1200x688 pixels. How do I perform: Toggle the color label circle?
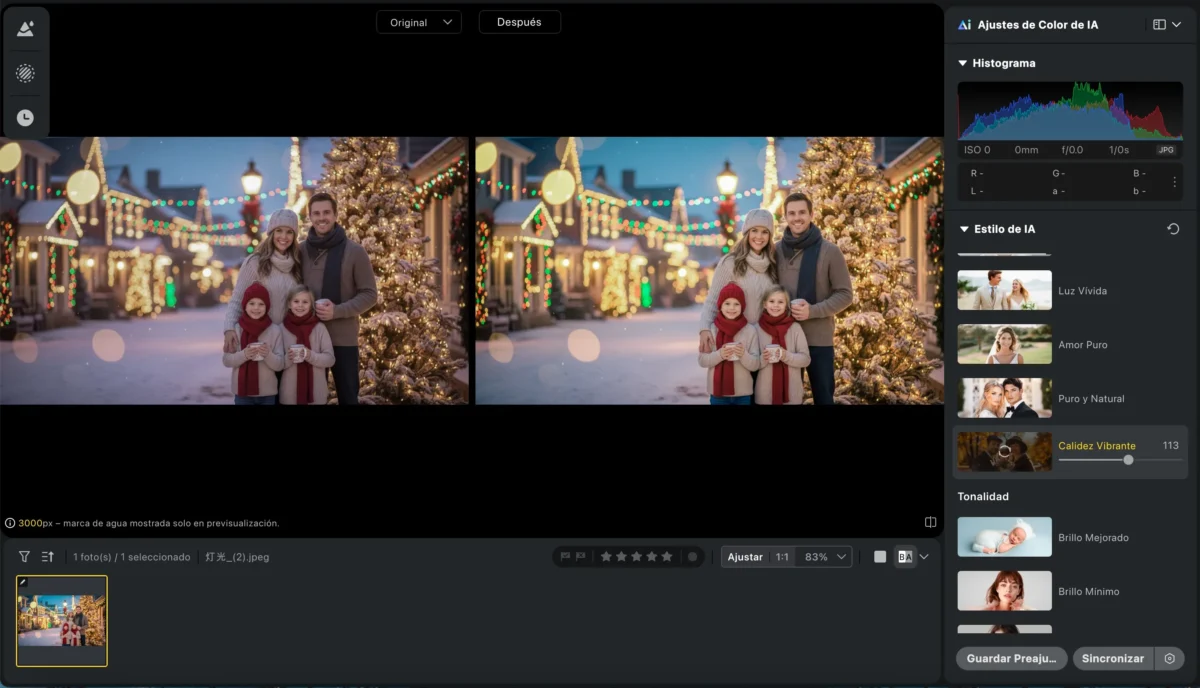click(692, 557)
